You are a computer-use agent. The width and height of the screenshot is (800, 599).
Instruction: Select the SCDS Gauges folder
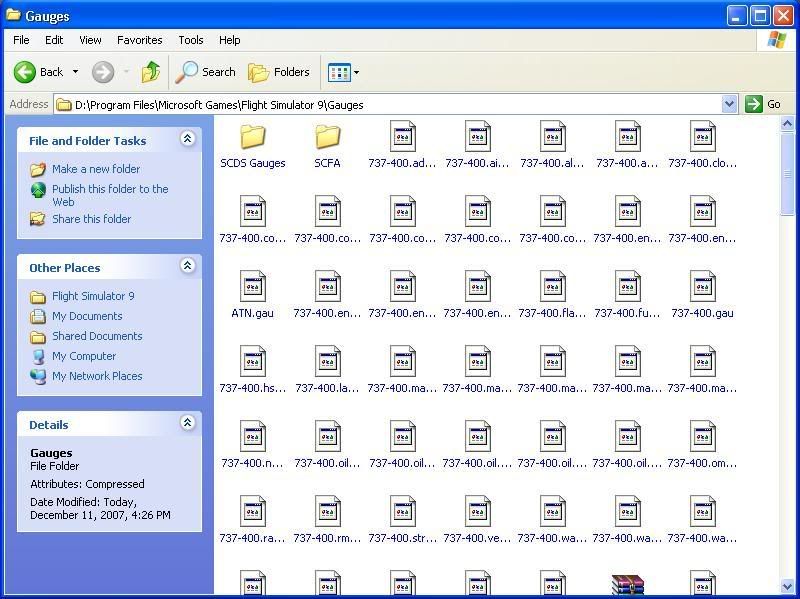pos(253,137)
